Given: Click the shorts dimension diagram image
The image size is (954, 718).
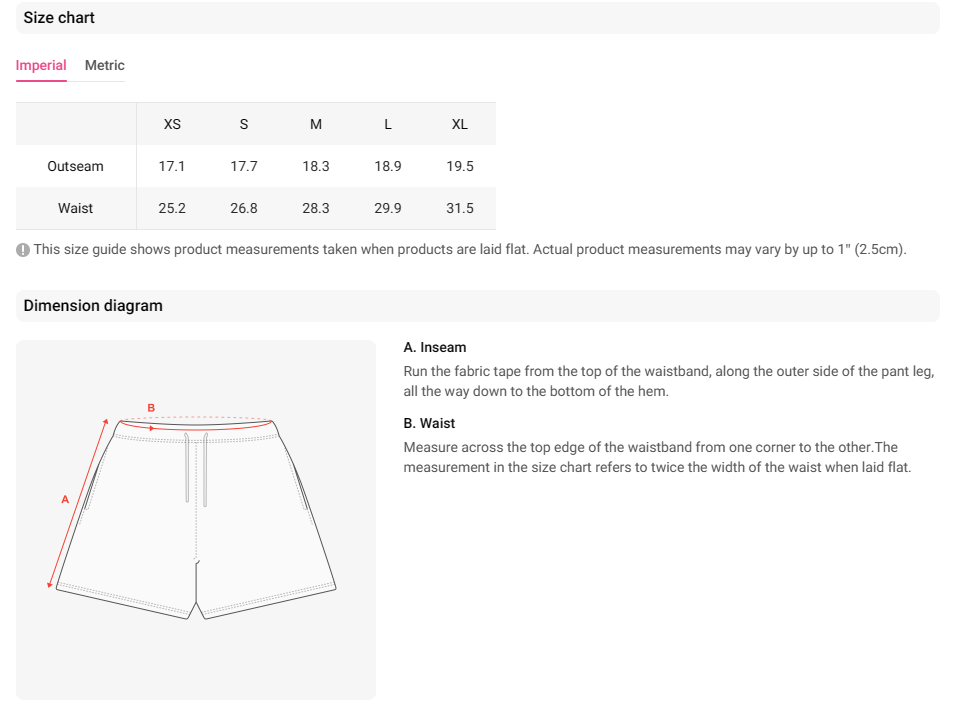Looking at the screenshot, I should 196,520.
